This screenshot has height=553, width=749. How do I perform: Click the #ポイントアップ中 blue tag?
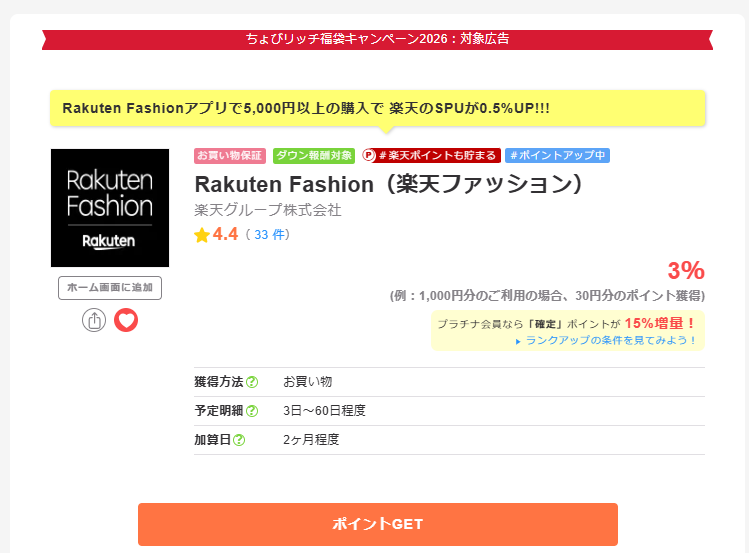click(x=557, y=156)
